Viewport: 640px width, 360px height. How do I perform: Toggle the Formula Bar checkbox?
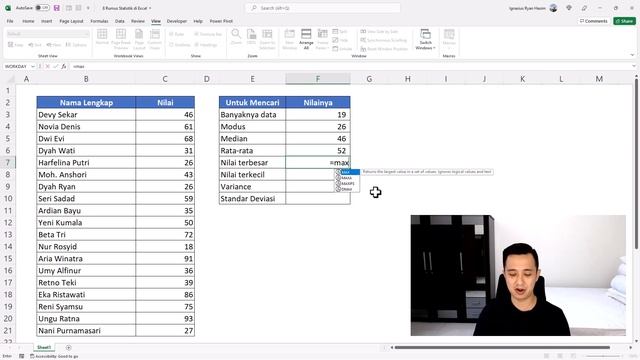pyautogui.click(x=208, y=34)
